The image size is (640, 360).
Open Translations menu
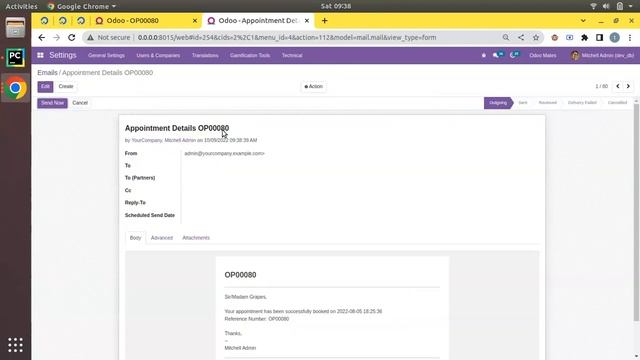point(205,55)
